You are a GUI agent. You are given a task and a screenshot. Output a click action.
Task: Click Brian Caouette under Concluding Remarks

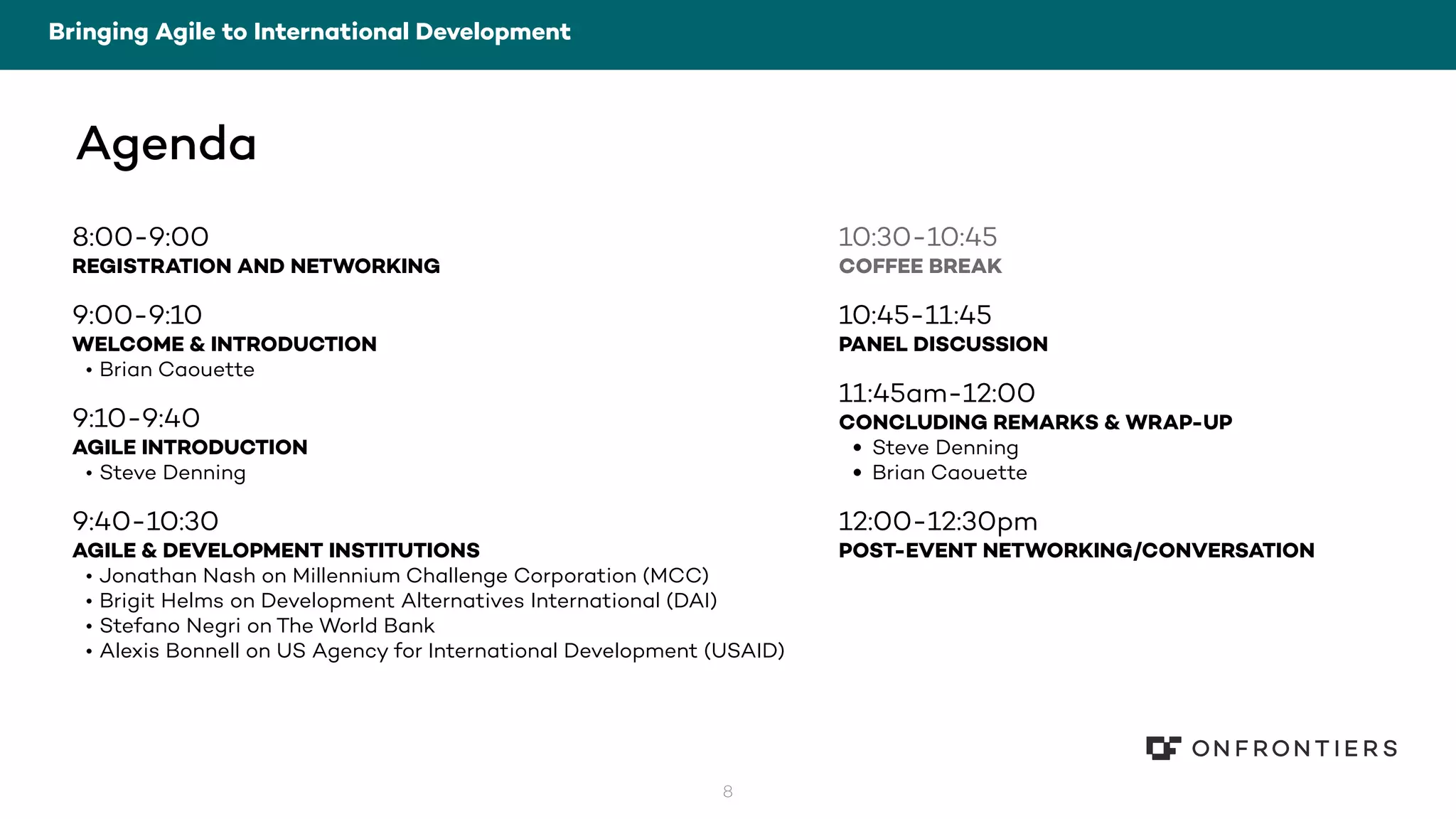click(x=950, y=473)
